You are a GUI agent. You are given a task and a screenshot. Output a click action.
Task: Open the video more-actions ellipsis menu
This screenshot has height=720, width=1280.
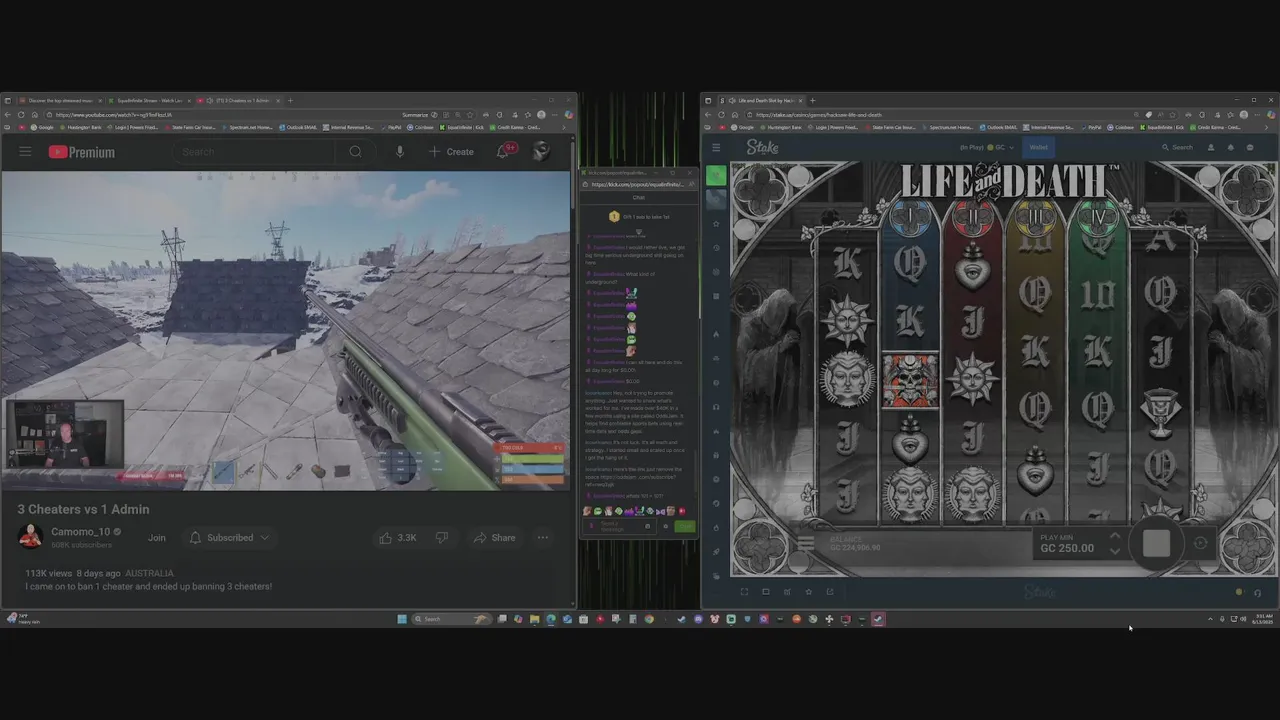tap(543, 538)
